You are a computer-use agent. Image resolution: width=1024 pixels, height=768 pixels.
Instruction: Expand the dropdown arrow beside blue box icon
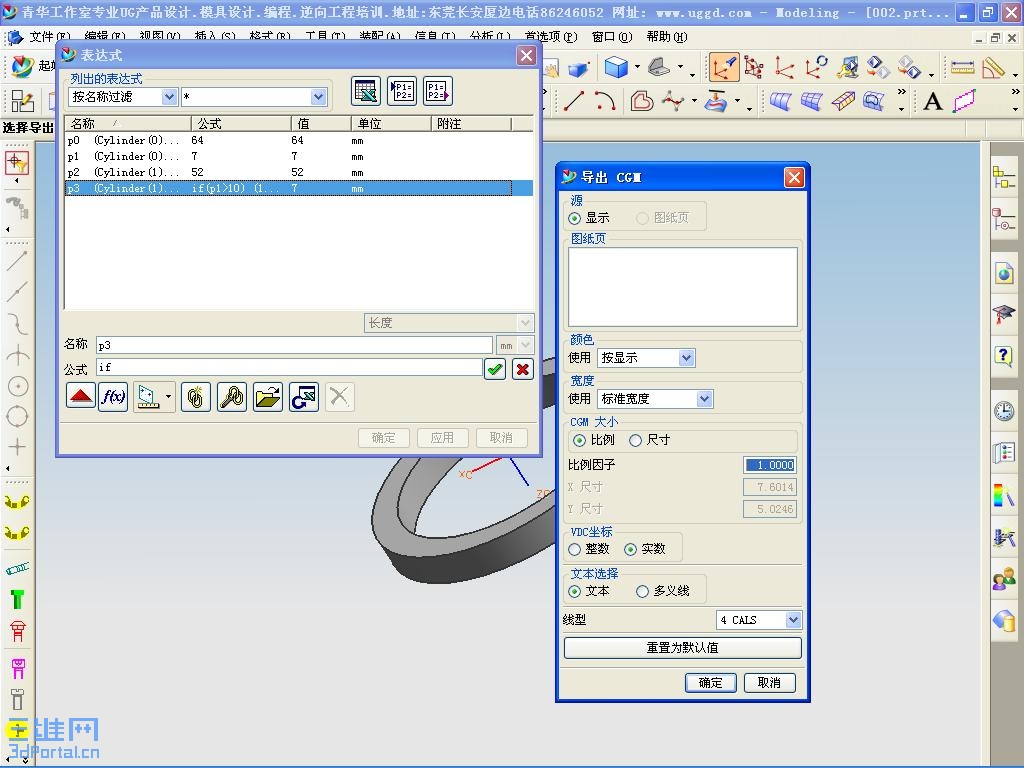637,67
